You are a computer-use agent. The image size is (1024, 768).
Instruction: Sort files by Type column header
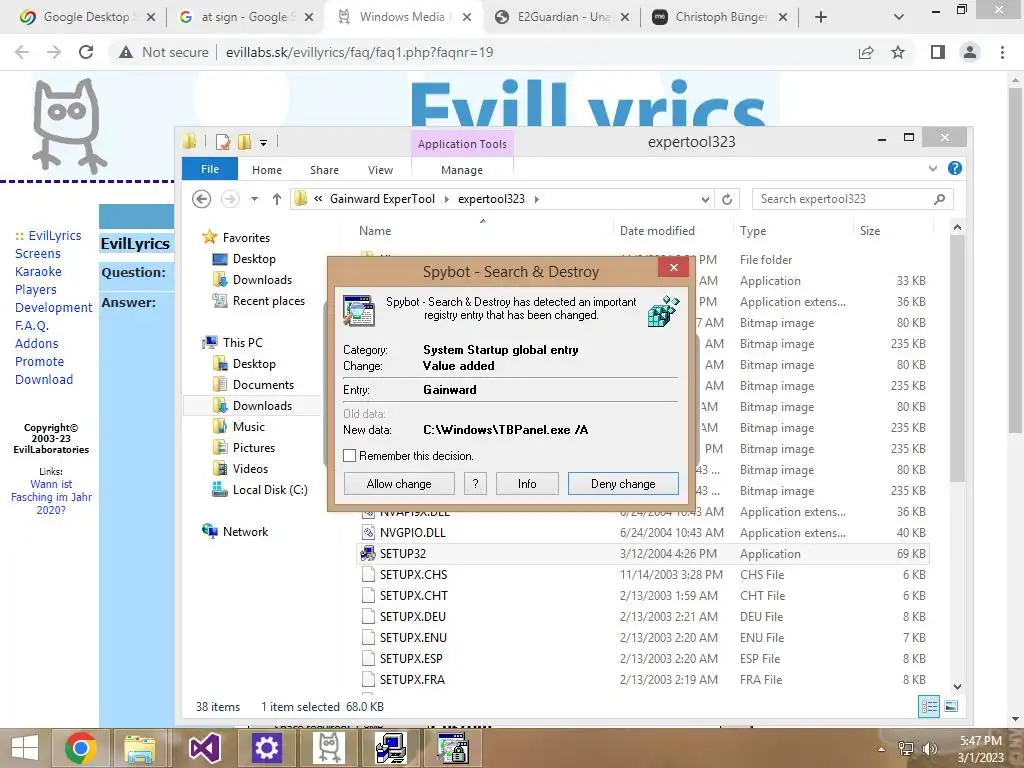(753, 231)
